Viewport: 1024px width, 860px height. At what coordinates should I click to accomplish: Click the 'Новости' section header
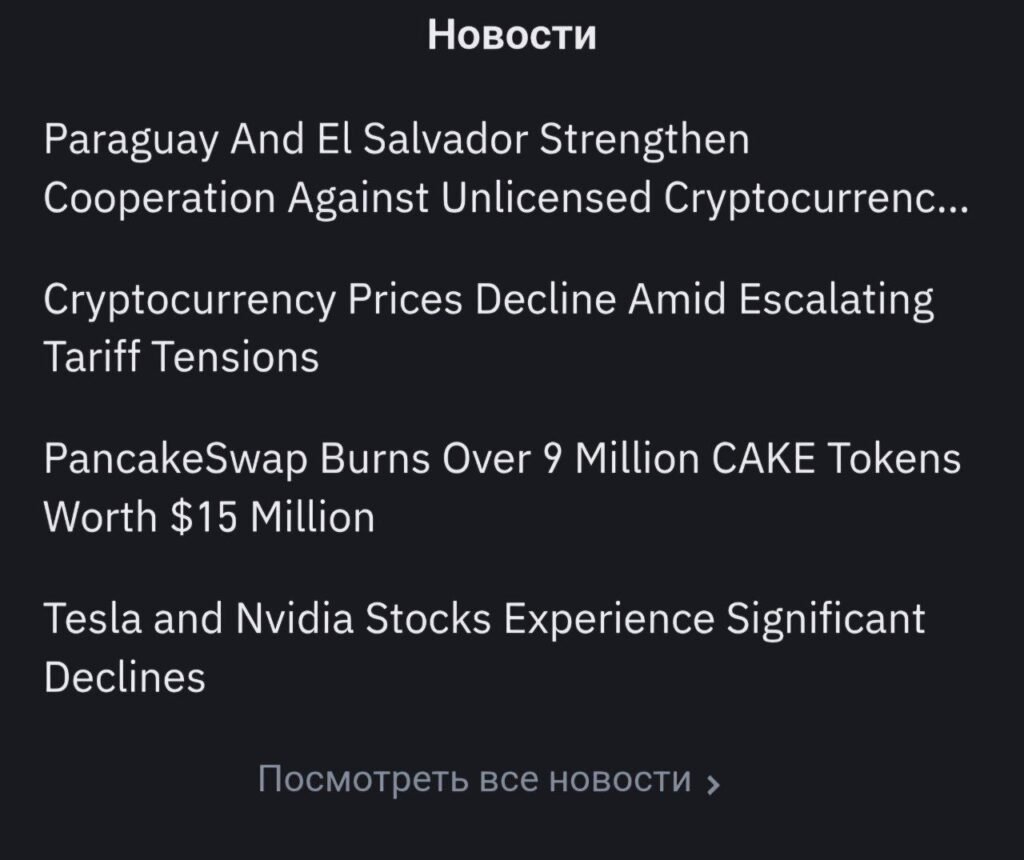tap(511, 33)
